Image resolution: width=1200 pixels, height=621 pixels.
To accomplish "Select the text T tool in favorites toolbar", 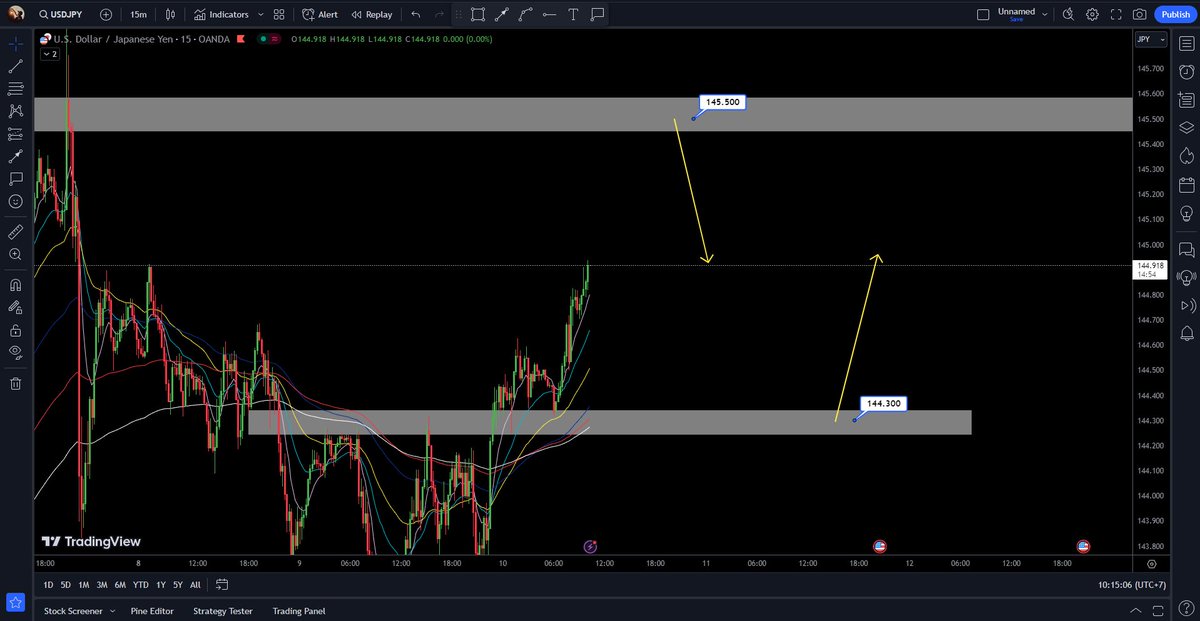I will click(573, 14).
